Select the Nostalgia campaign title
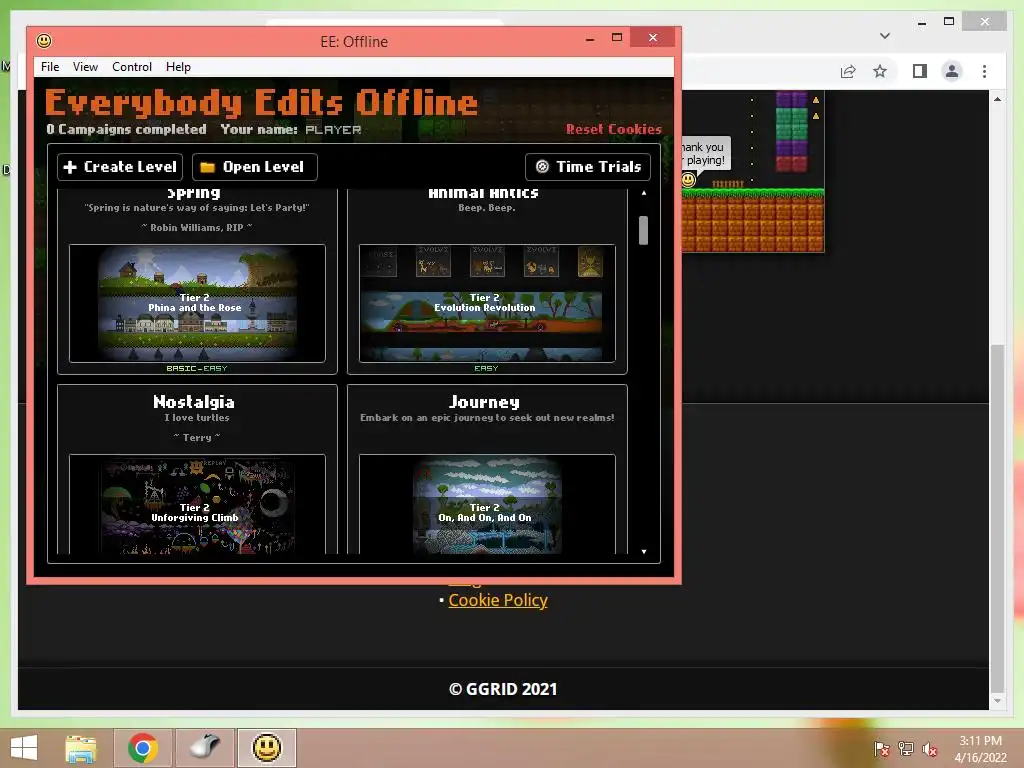The height and width of the screenshot is (768, 1024). [194, 402]
